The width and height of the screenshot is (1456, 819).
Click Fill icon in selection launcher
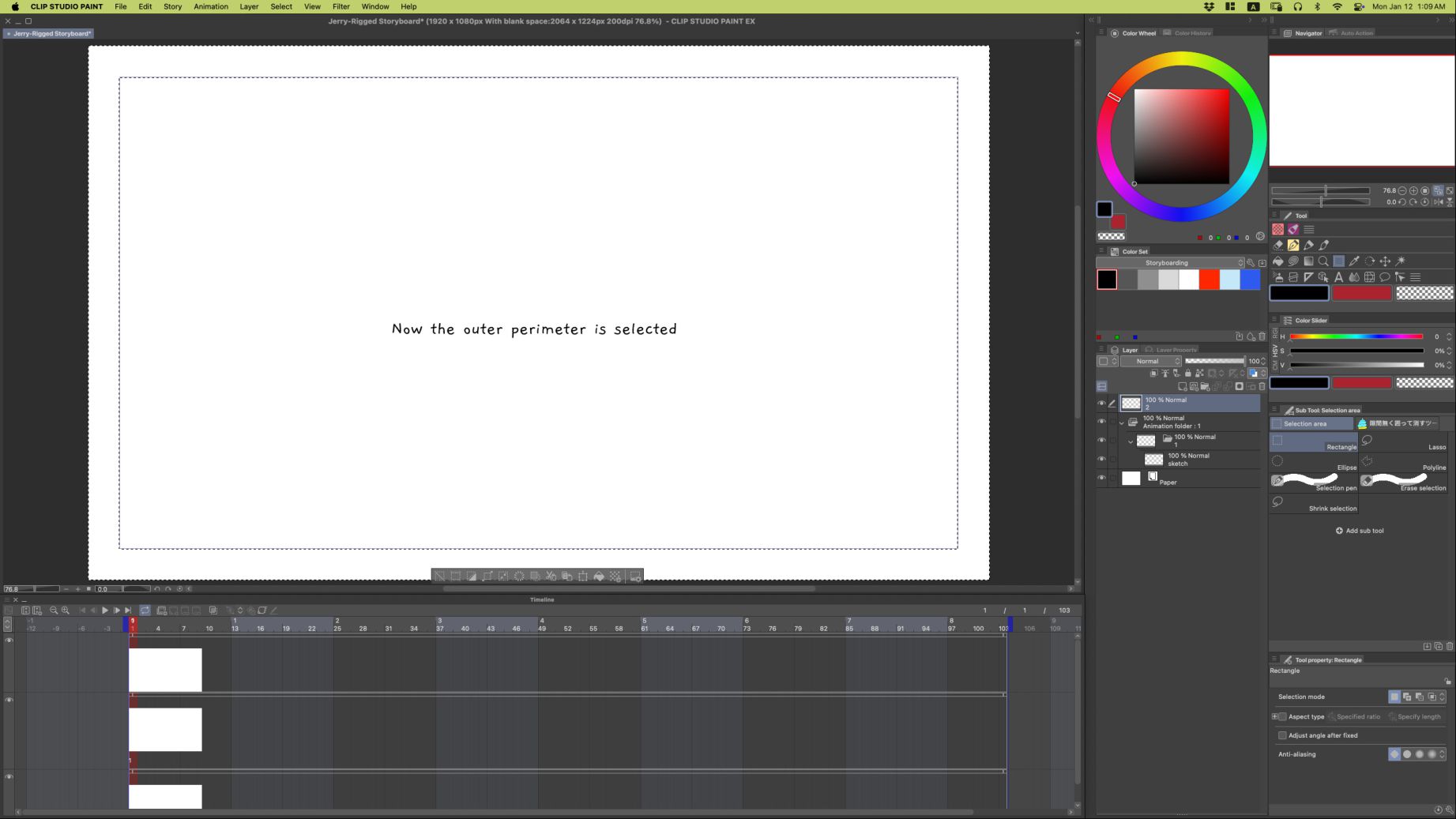[x=599, y=577]
